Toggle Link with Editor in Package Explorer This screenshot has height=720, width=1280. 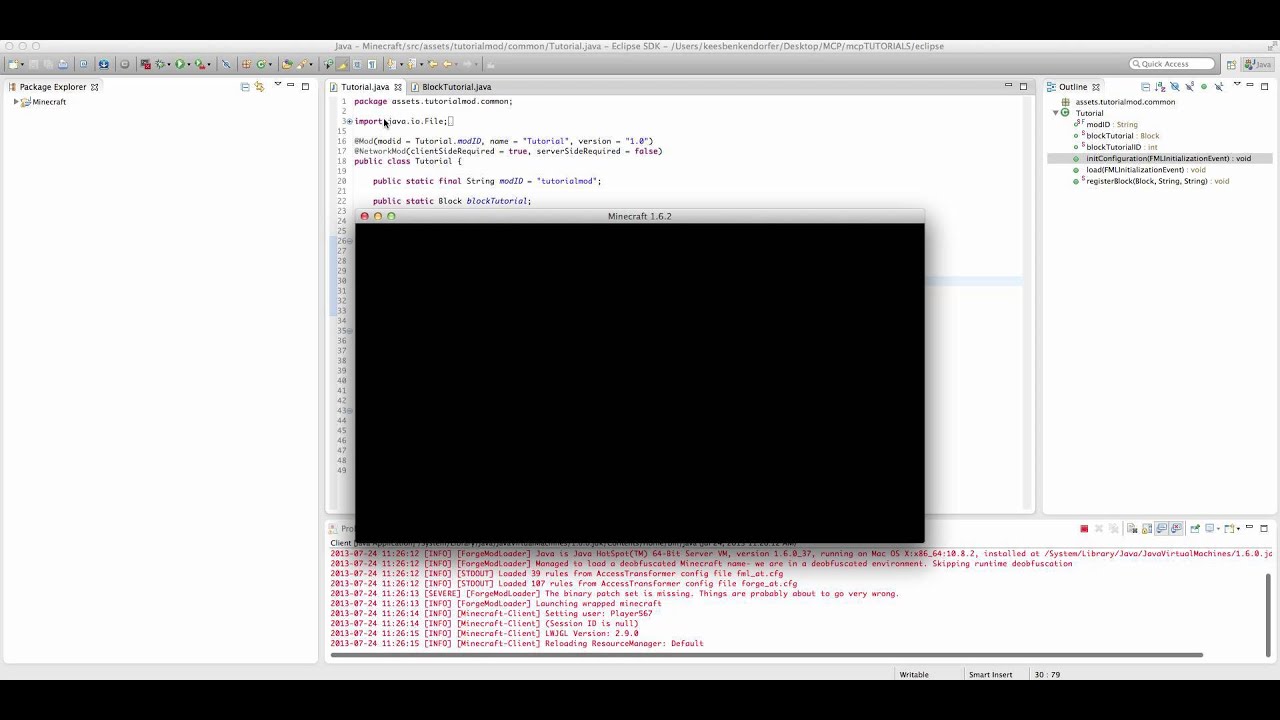[x=259, y=87]
